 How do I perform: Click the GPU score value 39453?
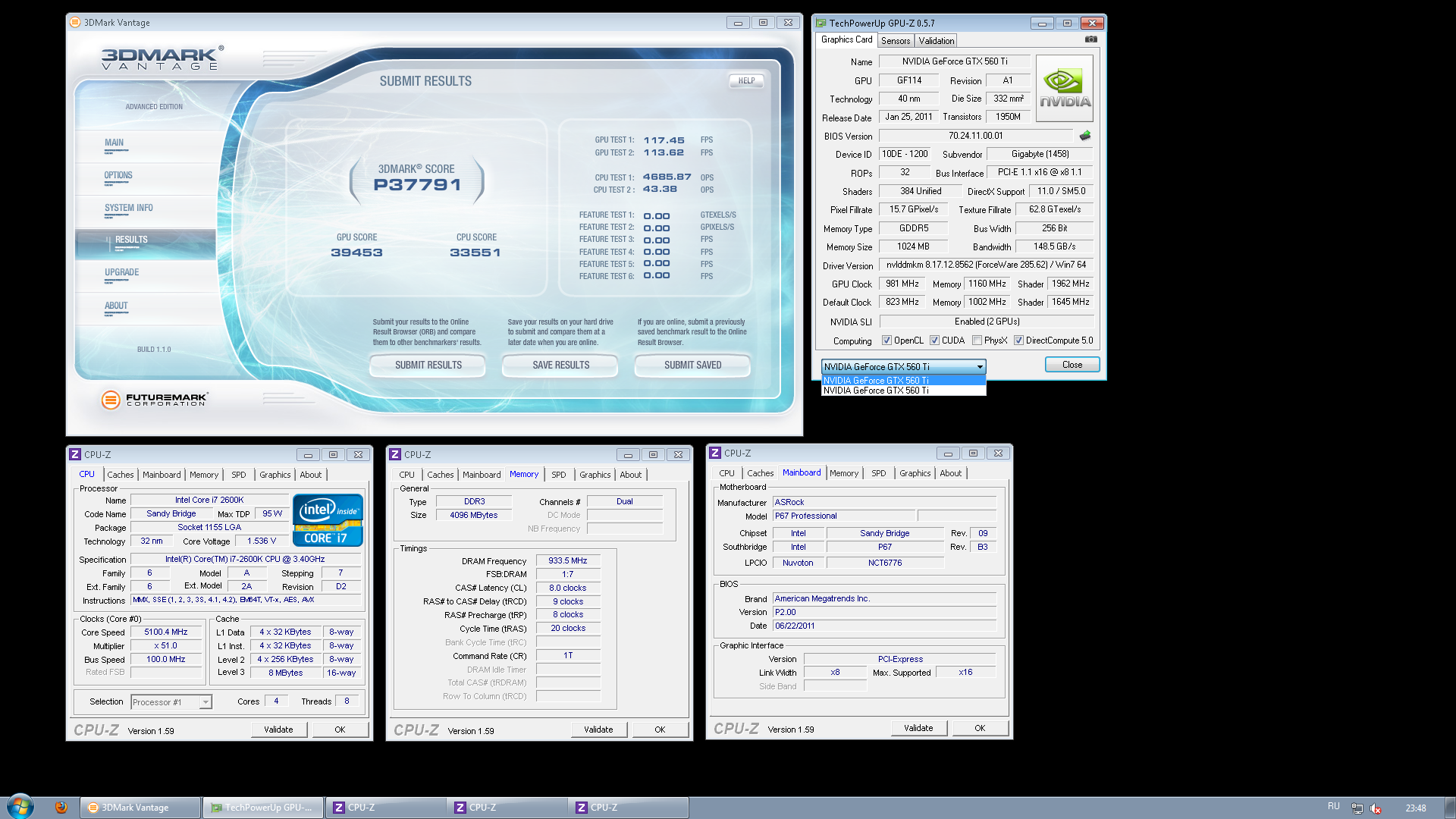point(356,253)
